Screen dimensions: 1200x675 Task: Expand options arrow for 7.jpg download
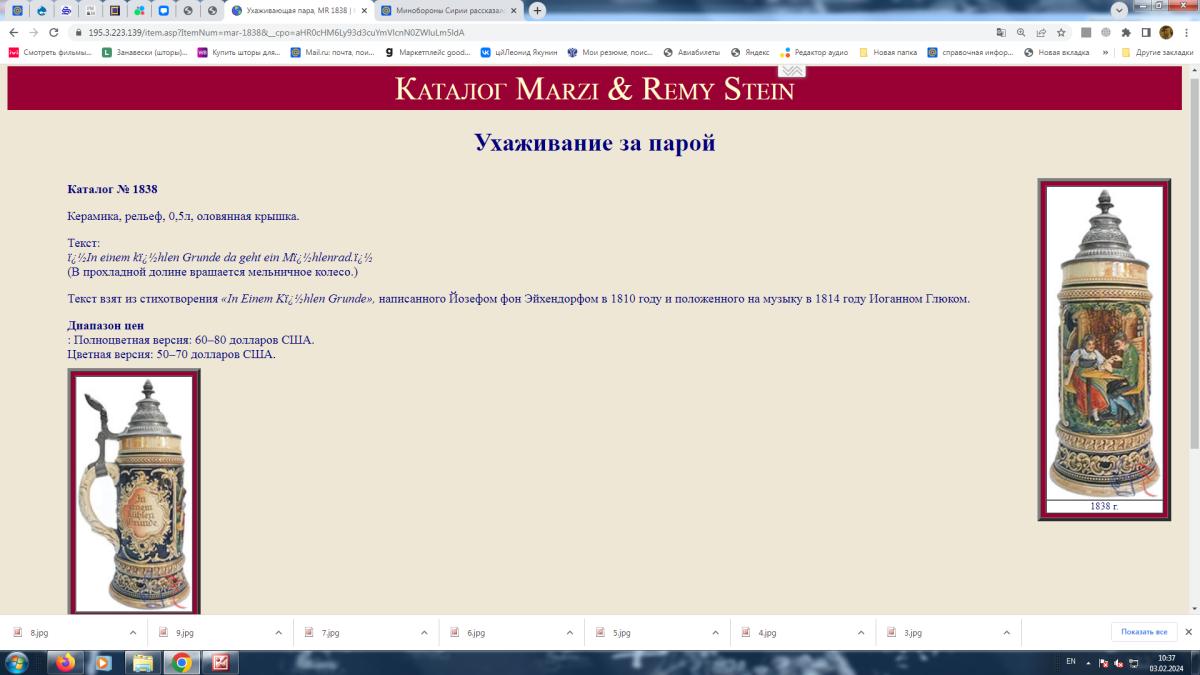[424, 632]
